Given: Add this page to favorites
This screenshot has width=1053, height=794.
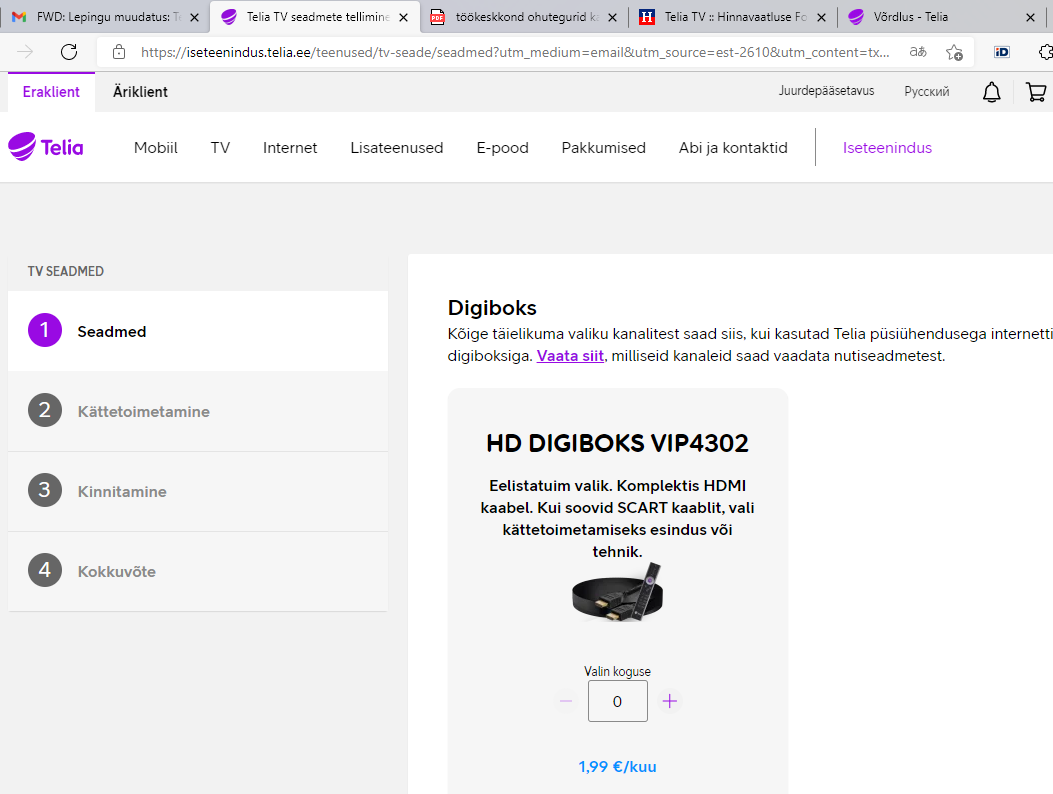Looking at the screenshot, I should (x=954, y=52).
